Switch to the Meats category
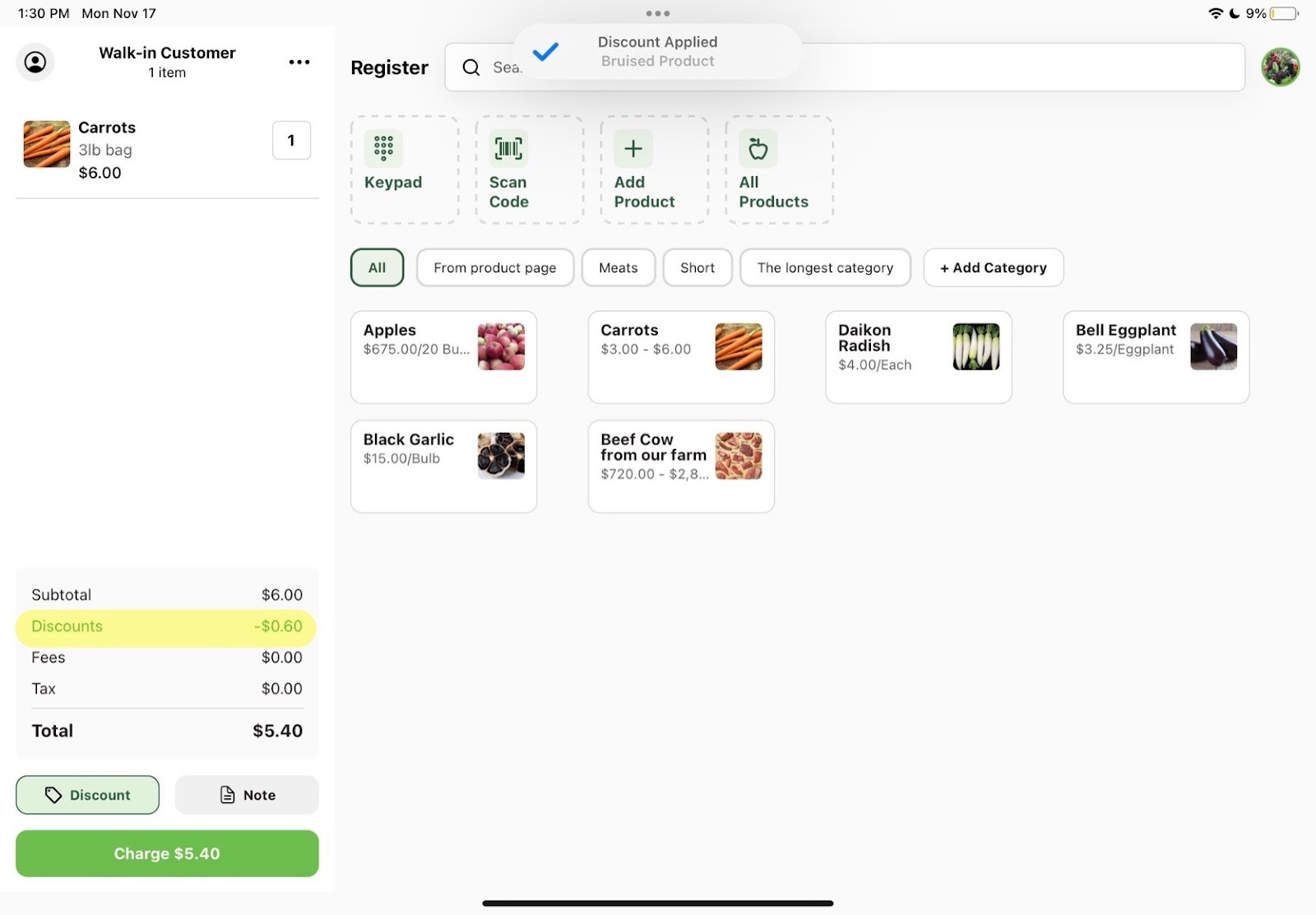The width and height of the screenshot is (1316, 915). pyautogui.click(x=618, y=267)
